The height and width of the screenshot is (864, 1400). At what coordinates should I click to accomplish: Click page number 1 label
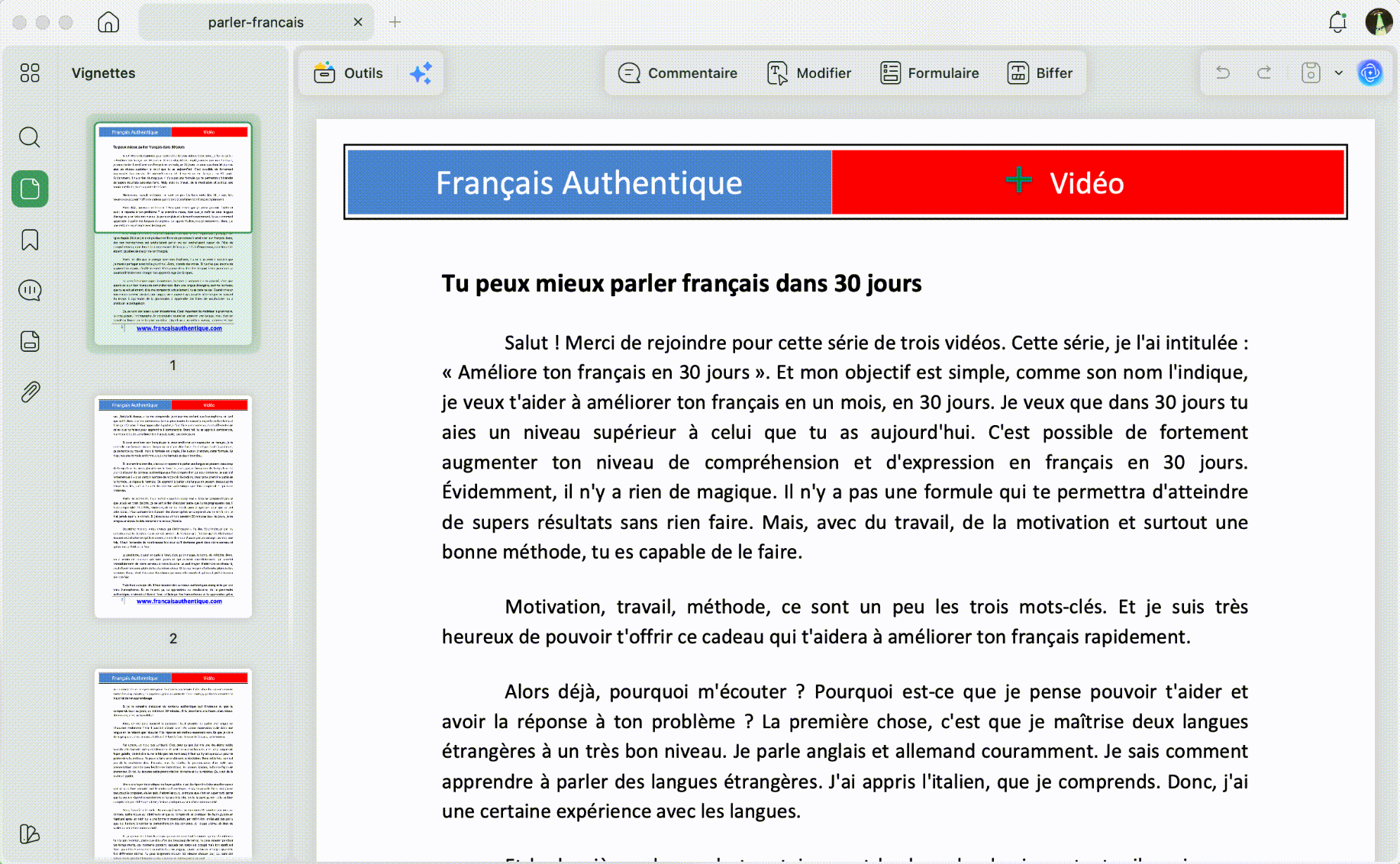[173, 366]
